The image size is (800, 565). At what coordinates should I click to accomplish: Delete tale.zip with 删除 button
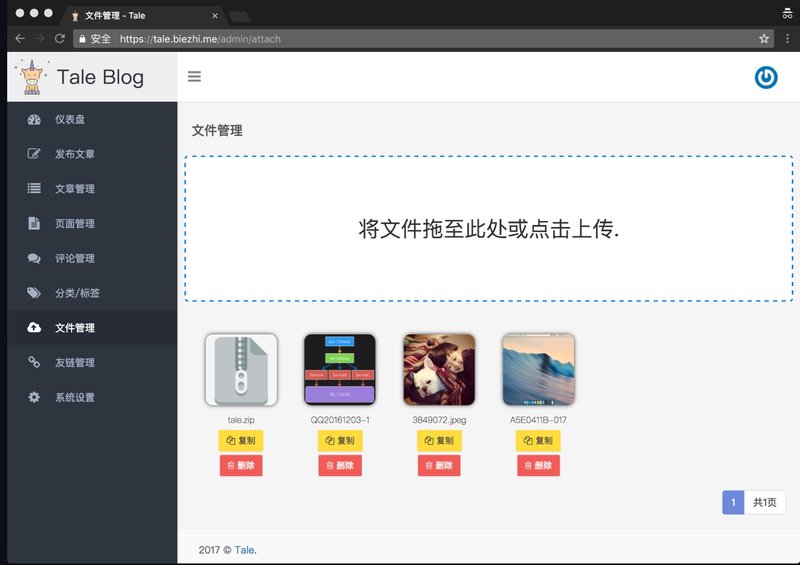click(241, 465)
